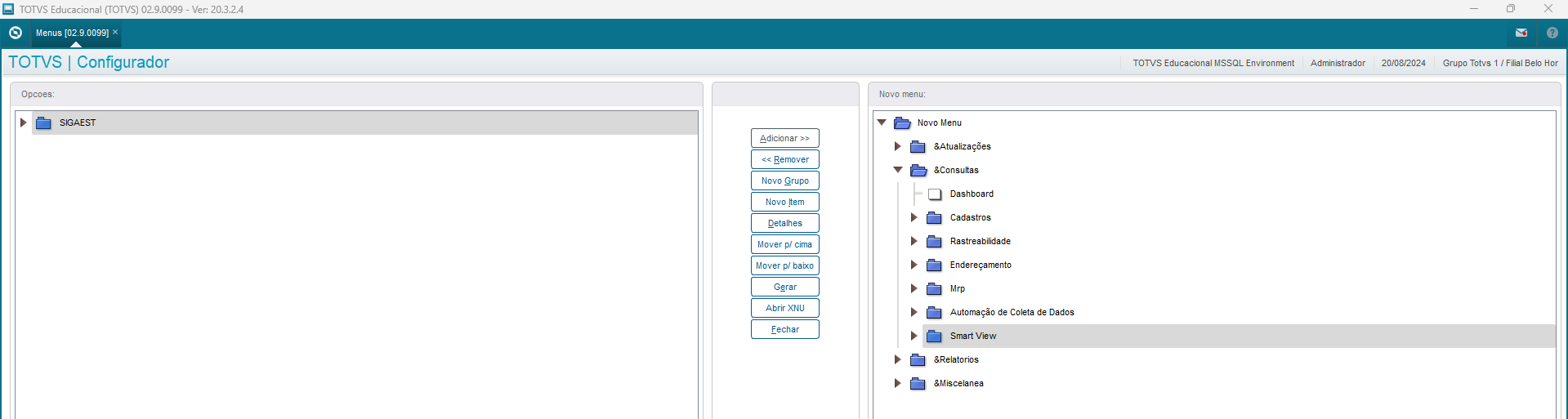The image size is (1568, 419).
Task: Click Automação de Coleta de Dados folder icon
Action: (x=935, y=312)
